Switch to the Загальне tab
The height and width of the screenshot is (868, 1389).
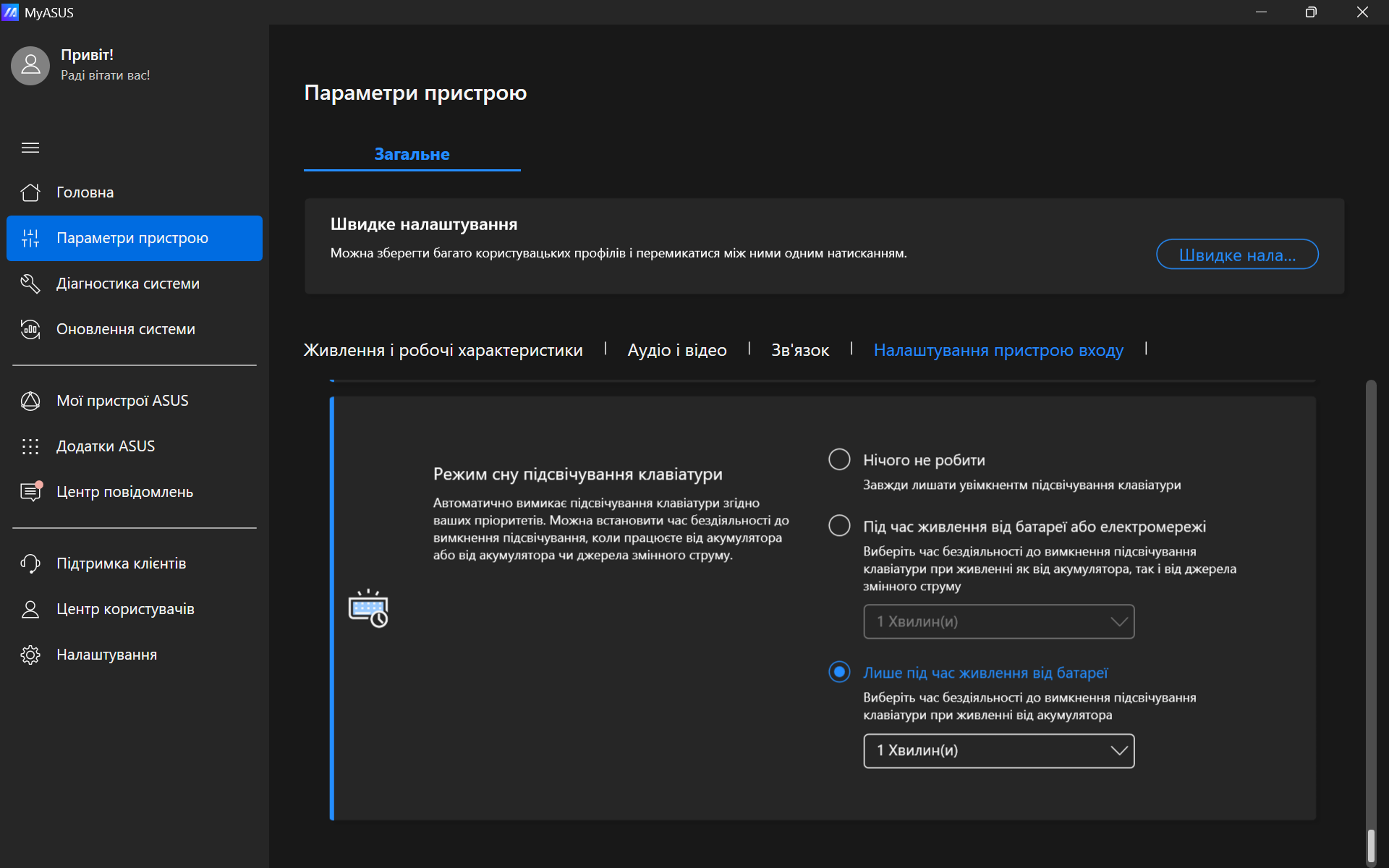point(412,154)
